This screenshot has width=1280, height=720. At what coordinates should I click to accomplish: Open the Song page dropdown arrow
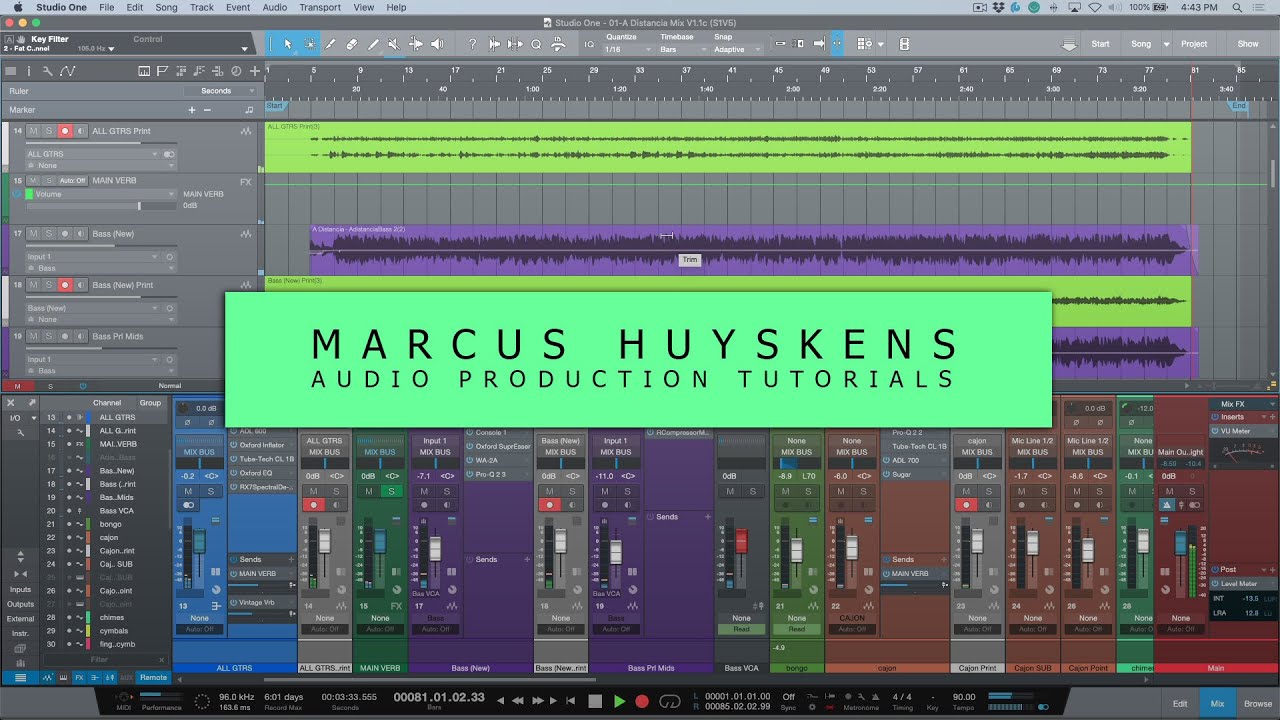point(1166,44)
